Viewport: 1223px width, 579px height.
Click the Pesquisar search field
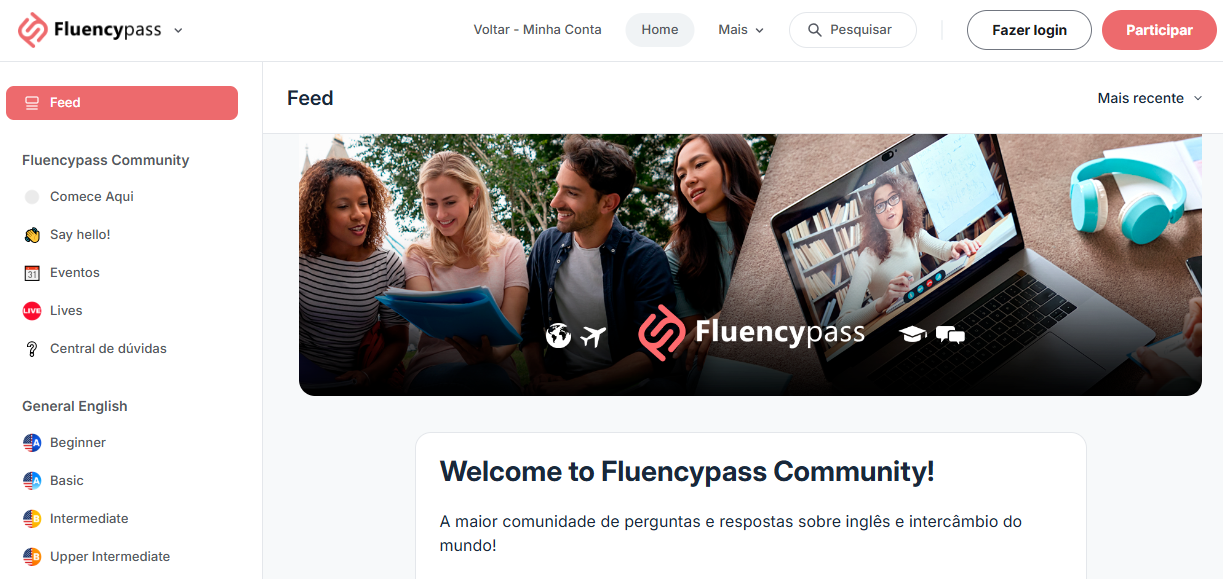[x=853, y=30]
